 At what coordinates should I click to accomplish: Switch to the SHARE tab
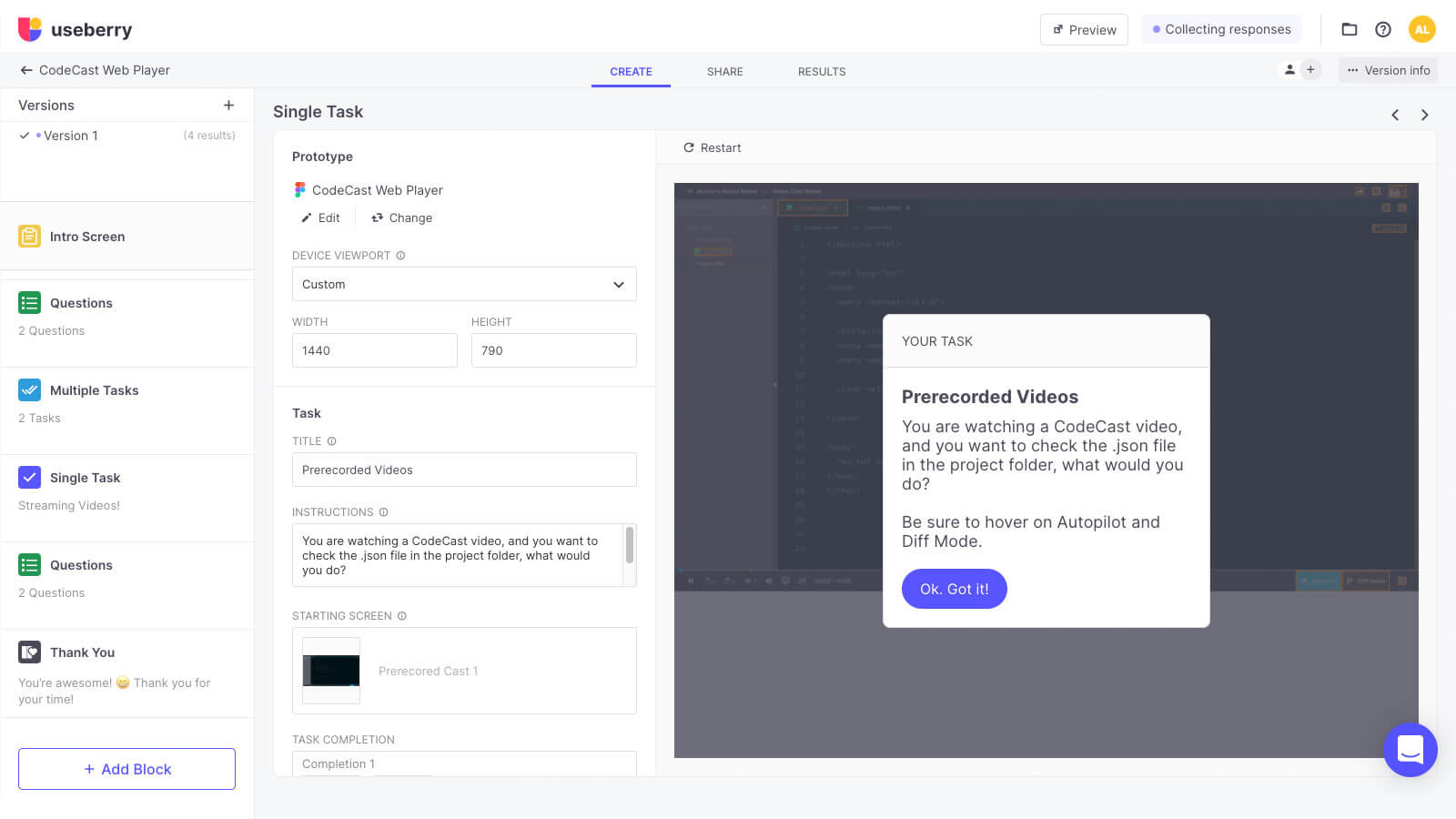coord(724,72)
